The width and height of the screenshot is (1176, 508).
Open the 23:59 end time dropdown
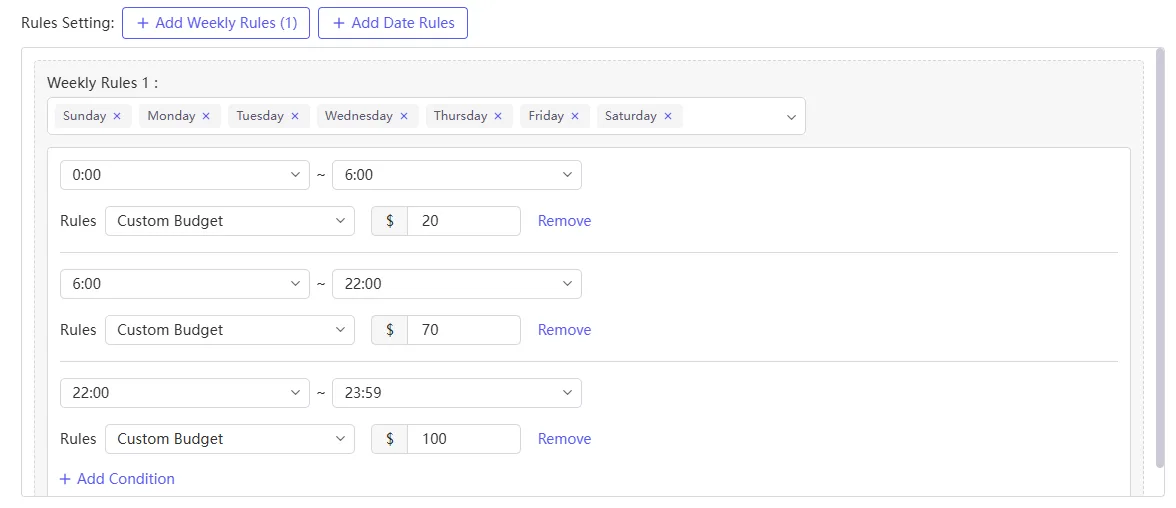(x=457, y=393)
